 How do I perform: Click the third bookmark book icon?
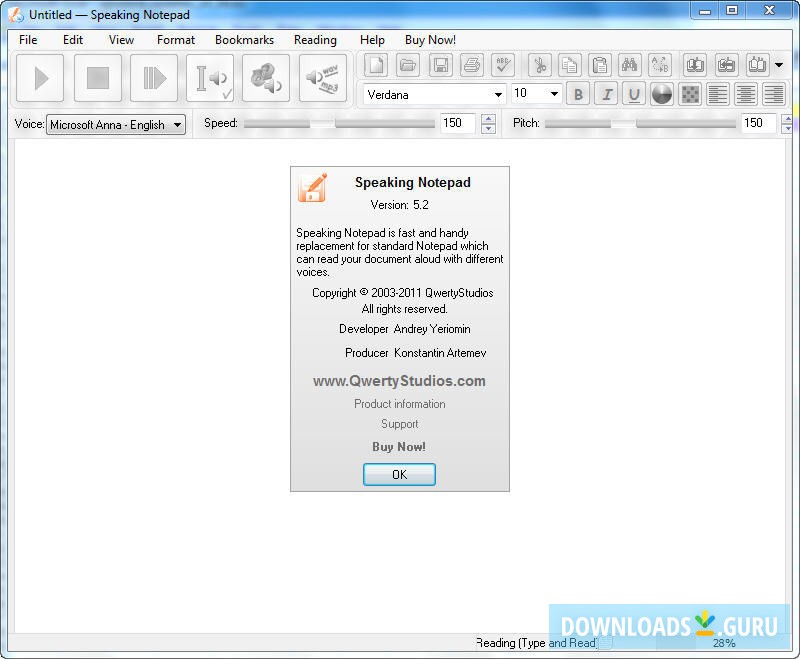(x=758, y=65)
